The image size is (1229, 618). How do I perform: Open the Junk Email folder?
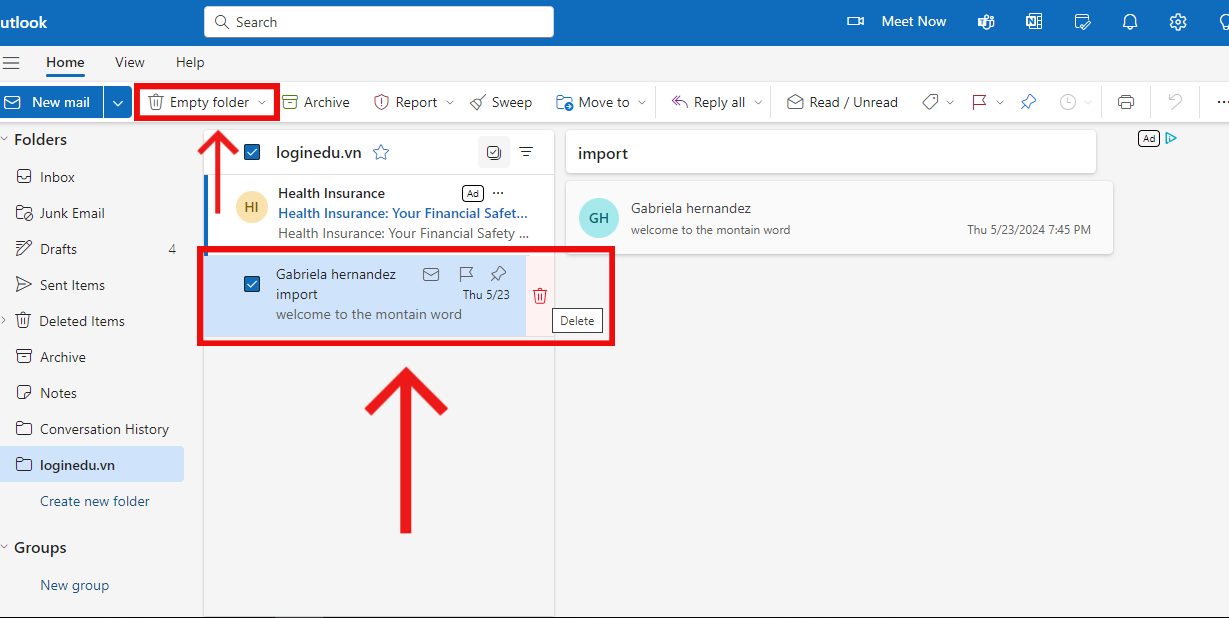pyautogui.click(x=92, y=213)
